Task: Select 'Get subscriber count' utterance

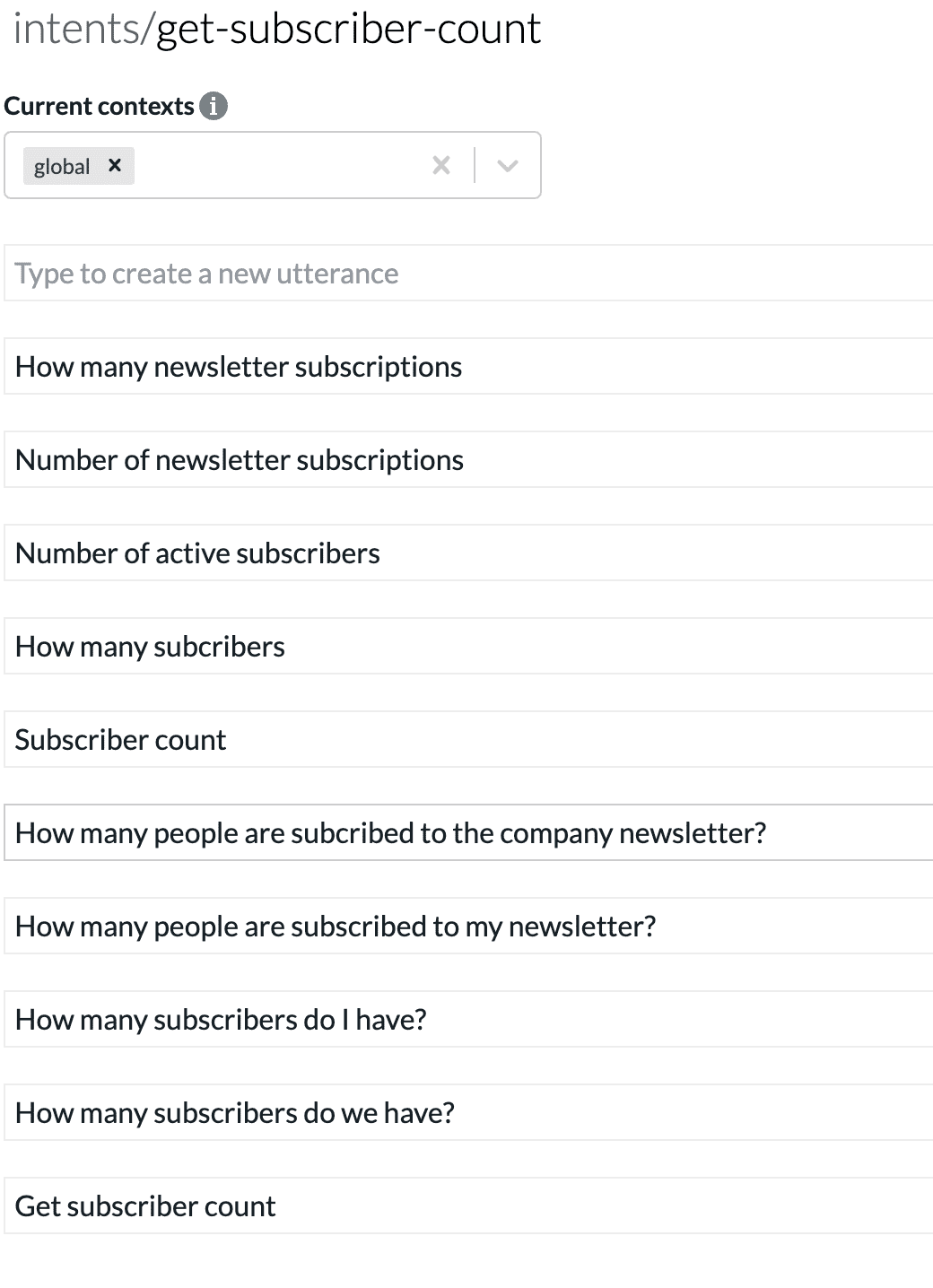Action: 469,1205
